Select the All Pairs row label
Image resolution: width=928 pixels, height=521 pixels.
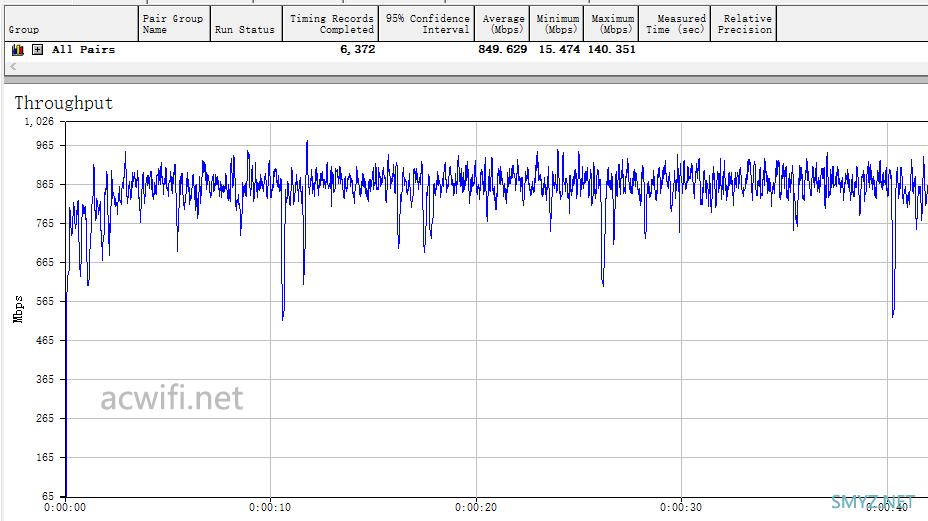[83, 49]
